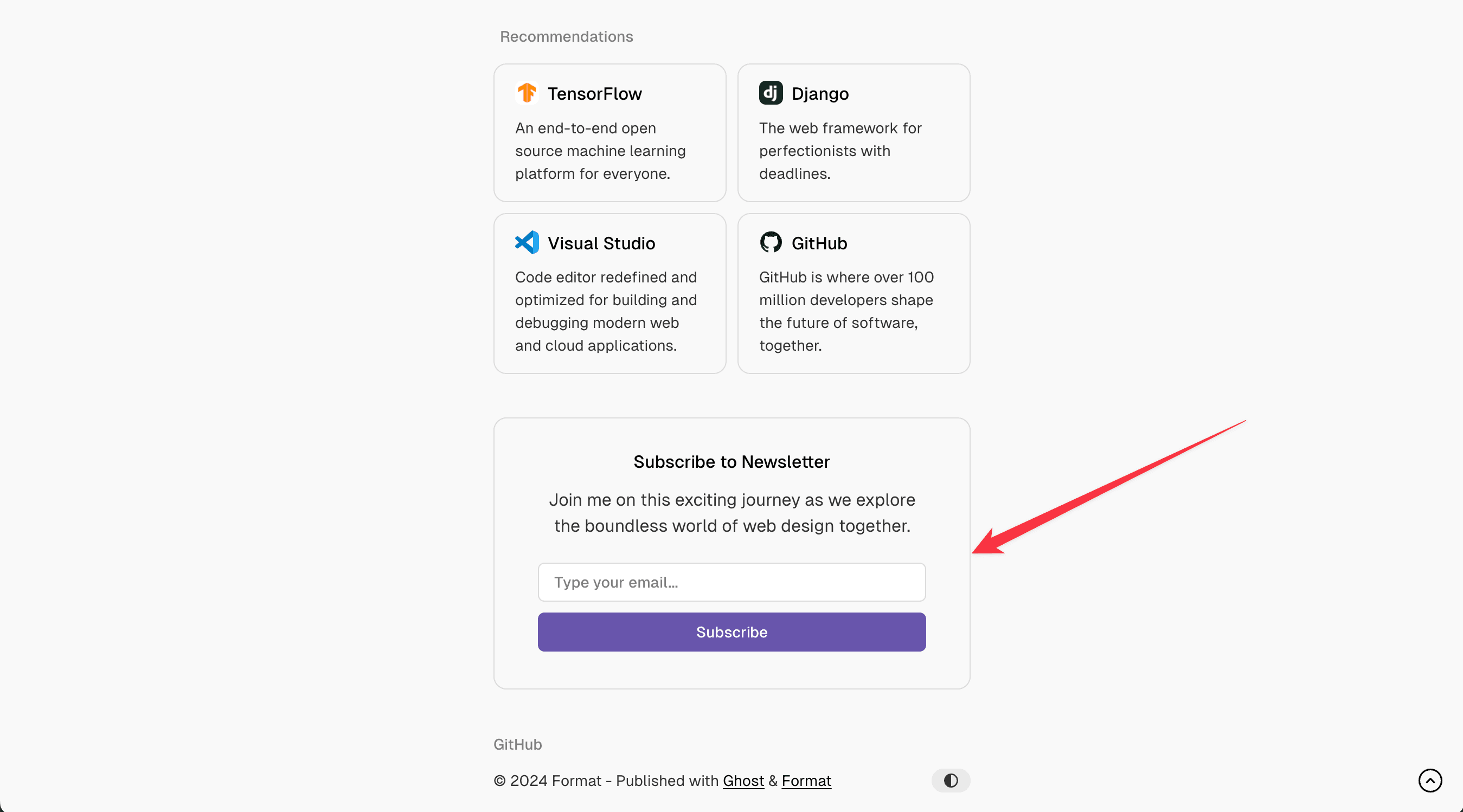1463x812 pixels.
Task: Click the 'Type your email...' input field
Action: [732, 582]
